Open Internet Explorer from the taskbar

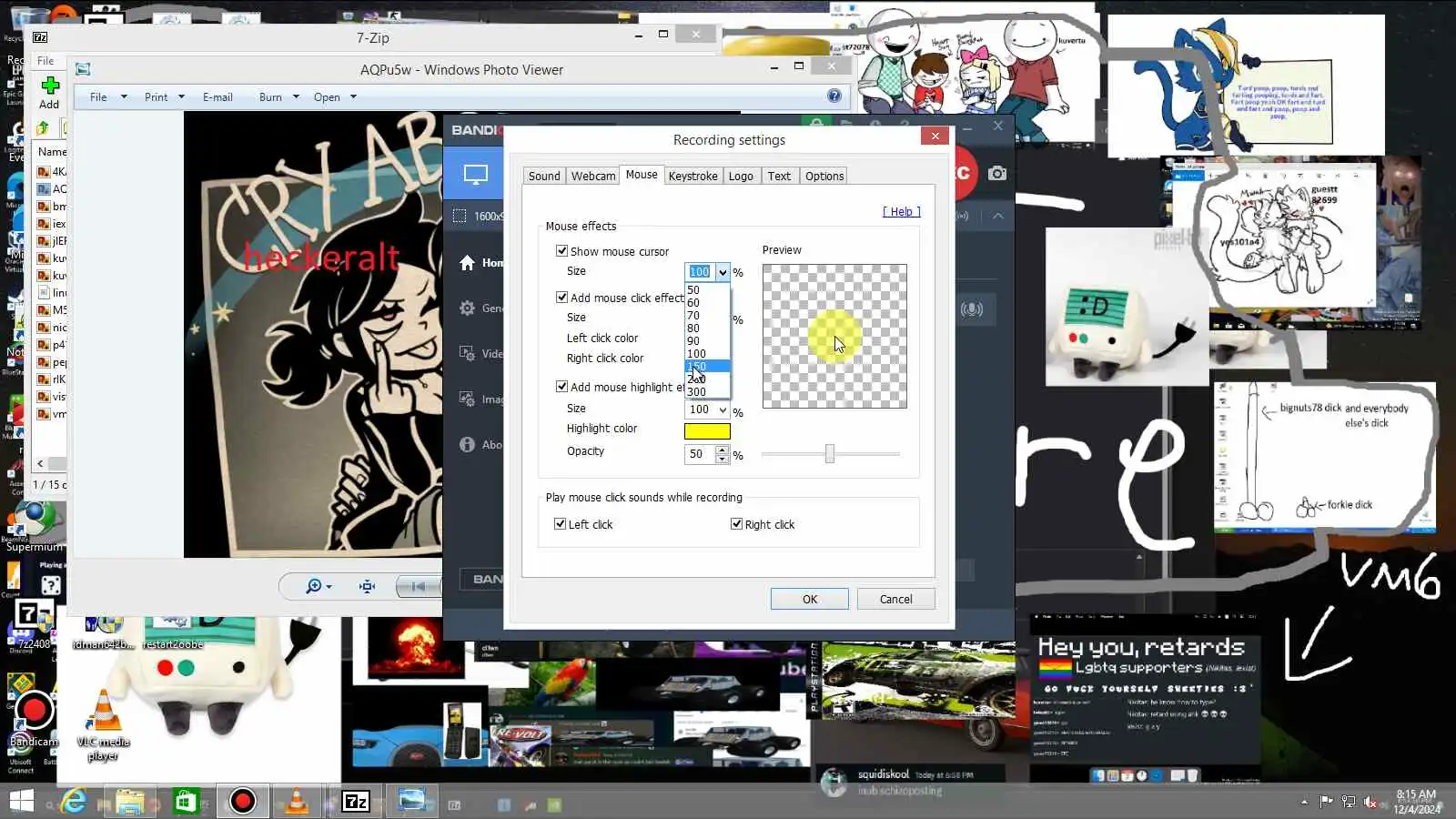pyautogui.click(x=74, y=801)
